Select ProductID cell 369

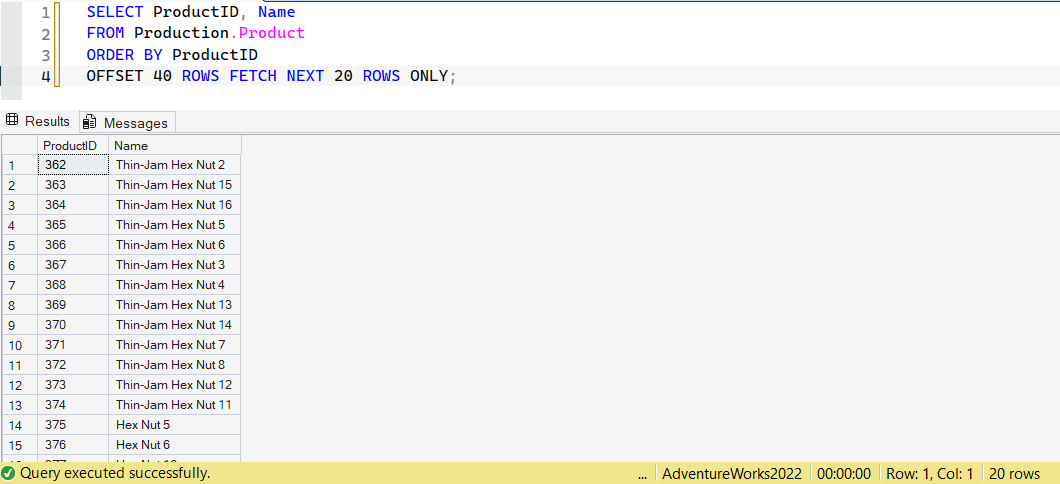pos(73,304)
